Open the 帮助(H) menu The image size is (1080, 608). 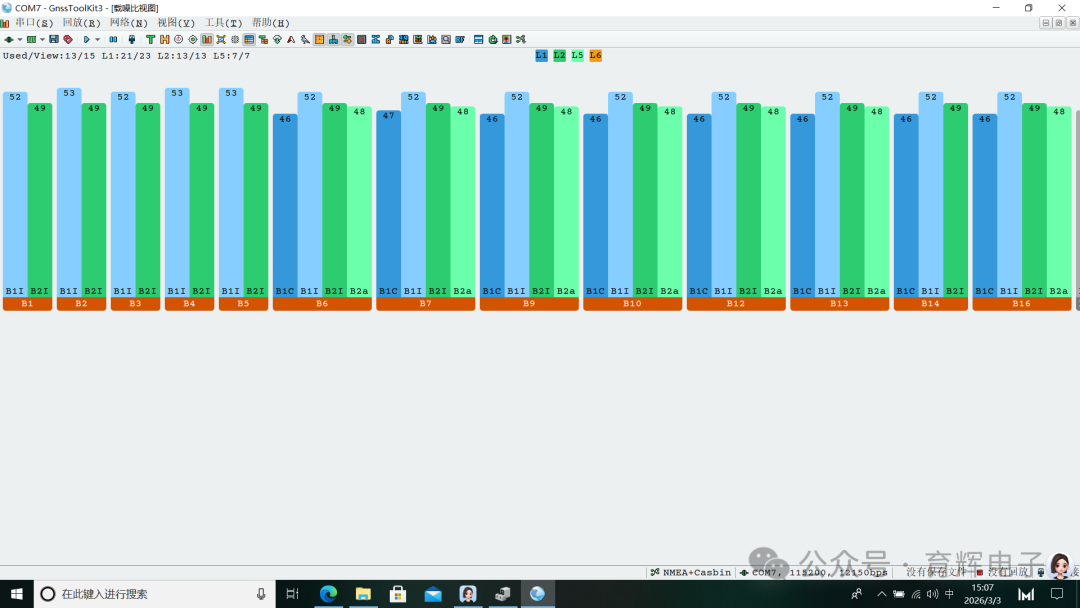271,23
